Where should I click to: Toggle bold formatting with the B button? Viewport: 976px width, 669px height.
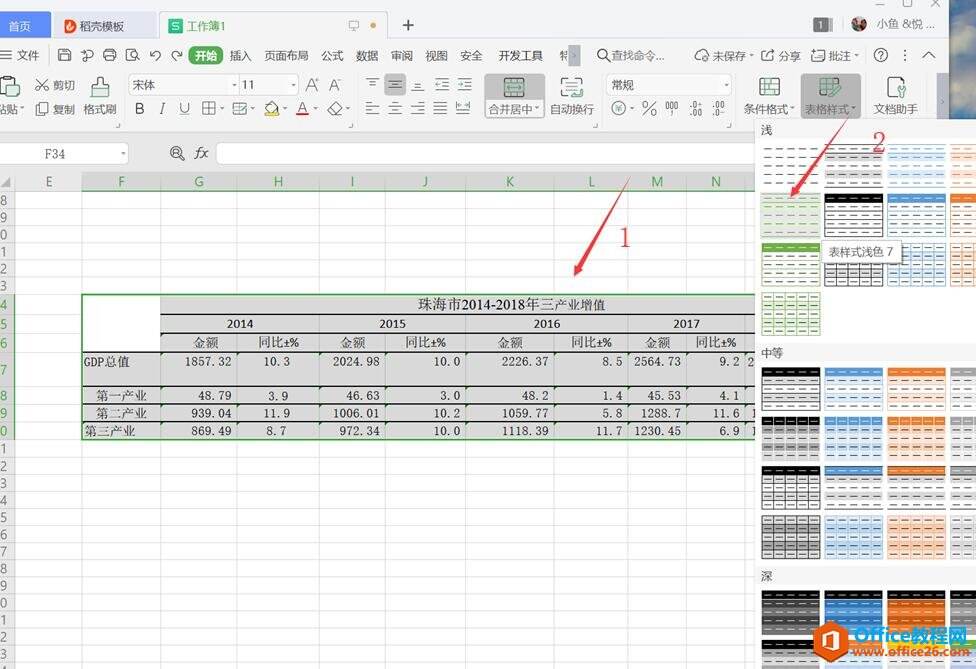pos(139,109)
